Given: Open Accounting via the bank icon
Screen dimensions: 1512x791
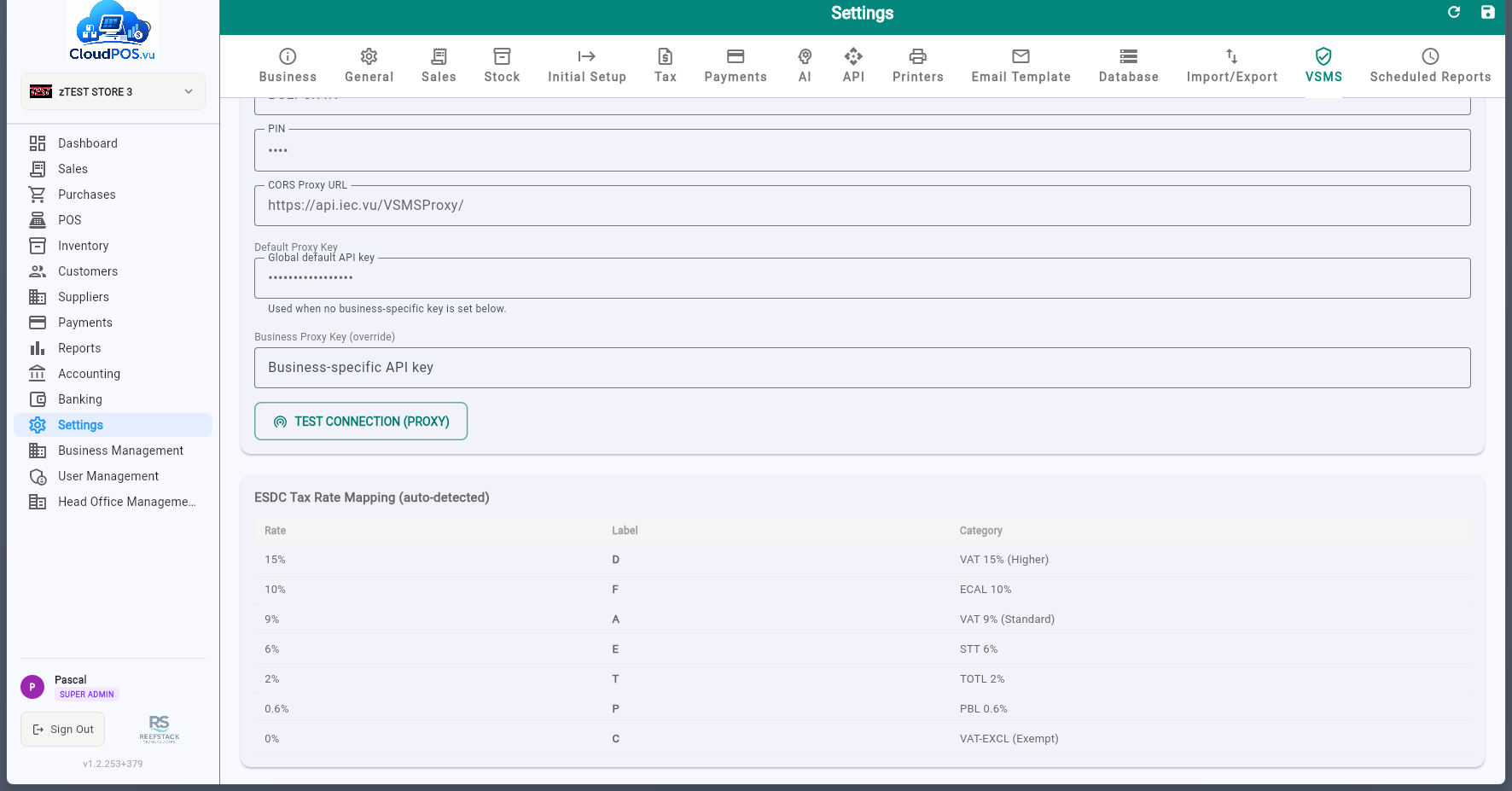Looking at the screenshot, I should pos(38,374).
